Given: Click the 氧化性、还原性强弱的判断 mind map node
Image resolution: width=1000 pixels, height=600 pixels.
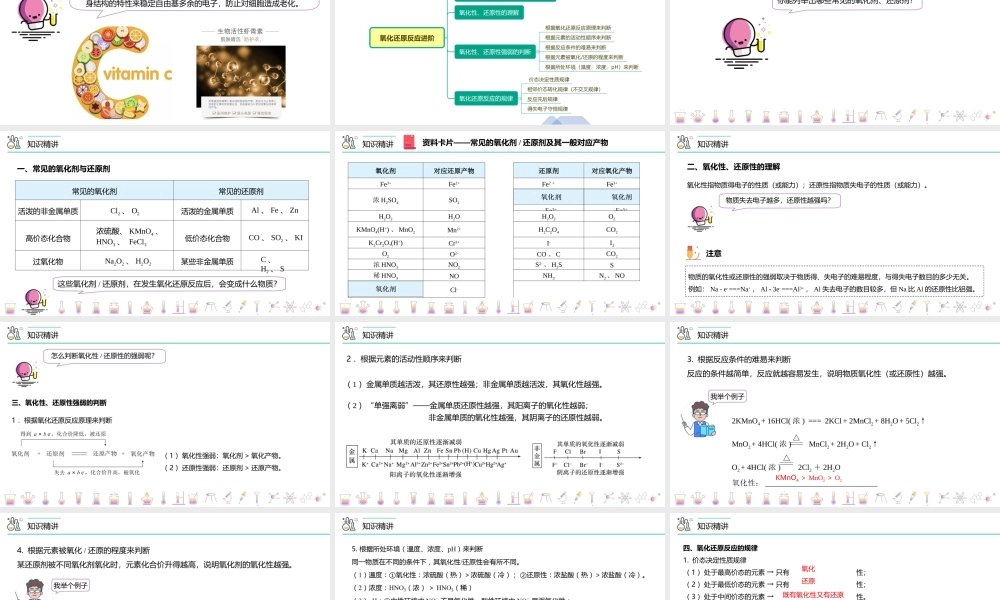Looking at the screenshot, I should [x=495, y=52].
